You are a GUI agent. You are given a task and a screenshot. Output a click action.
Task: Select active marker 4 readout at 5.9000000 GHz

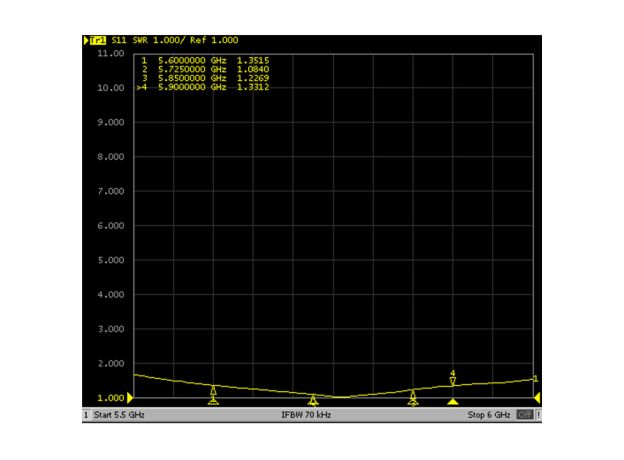(203, 87)
